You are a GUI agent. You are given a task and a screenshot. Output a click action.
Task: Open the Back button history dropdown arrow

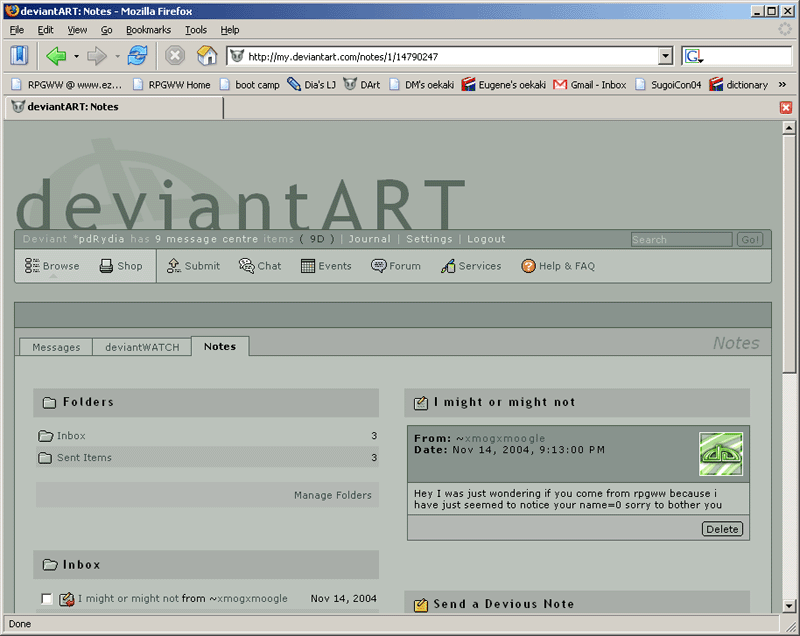[x=76, y=56]
